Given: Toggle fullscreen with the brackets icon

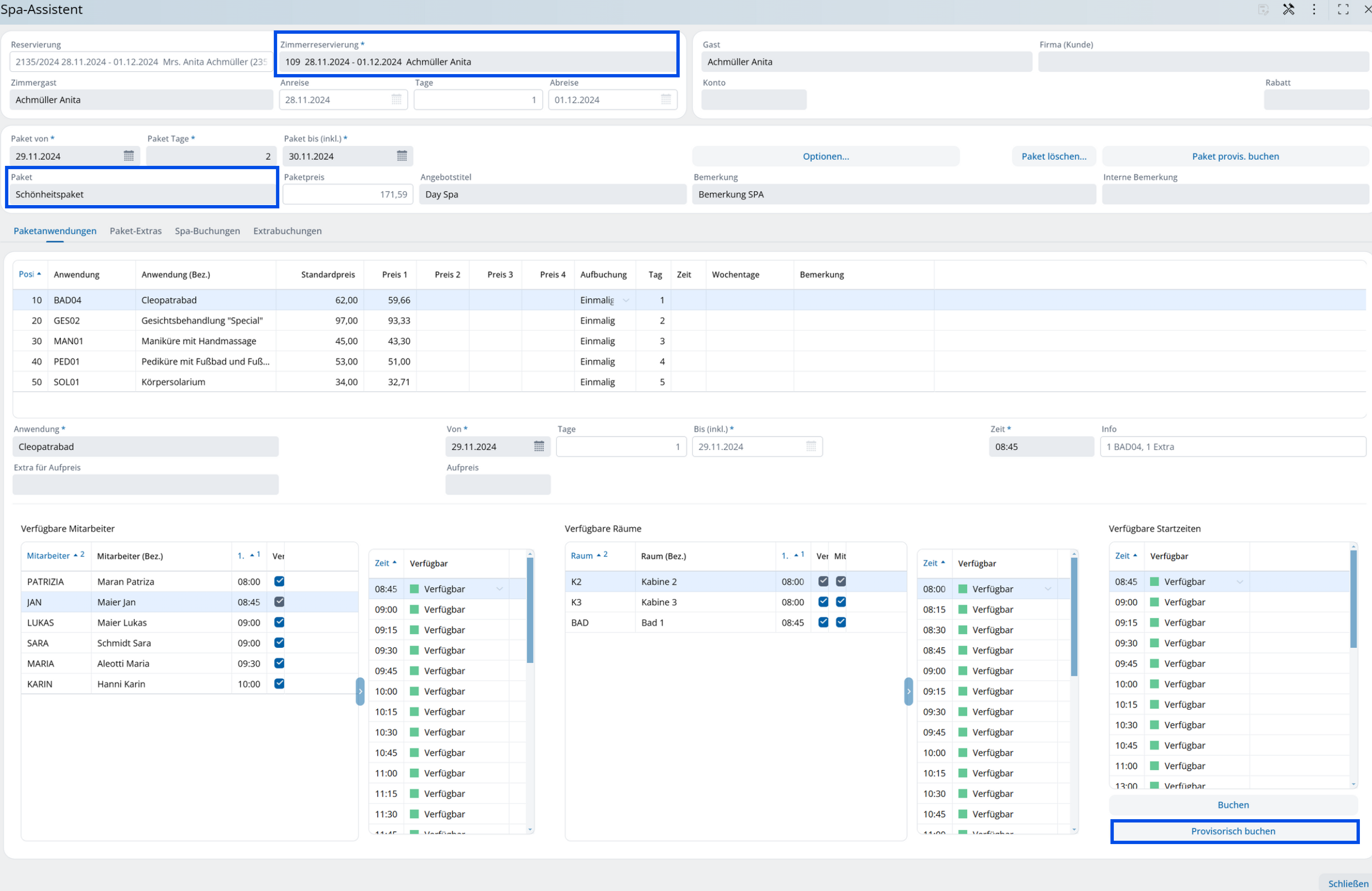Looking at the screenshot, I should coord(1343,9).
